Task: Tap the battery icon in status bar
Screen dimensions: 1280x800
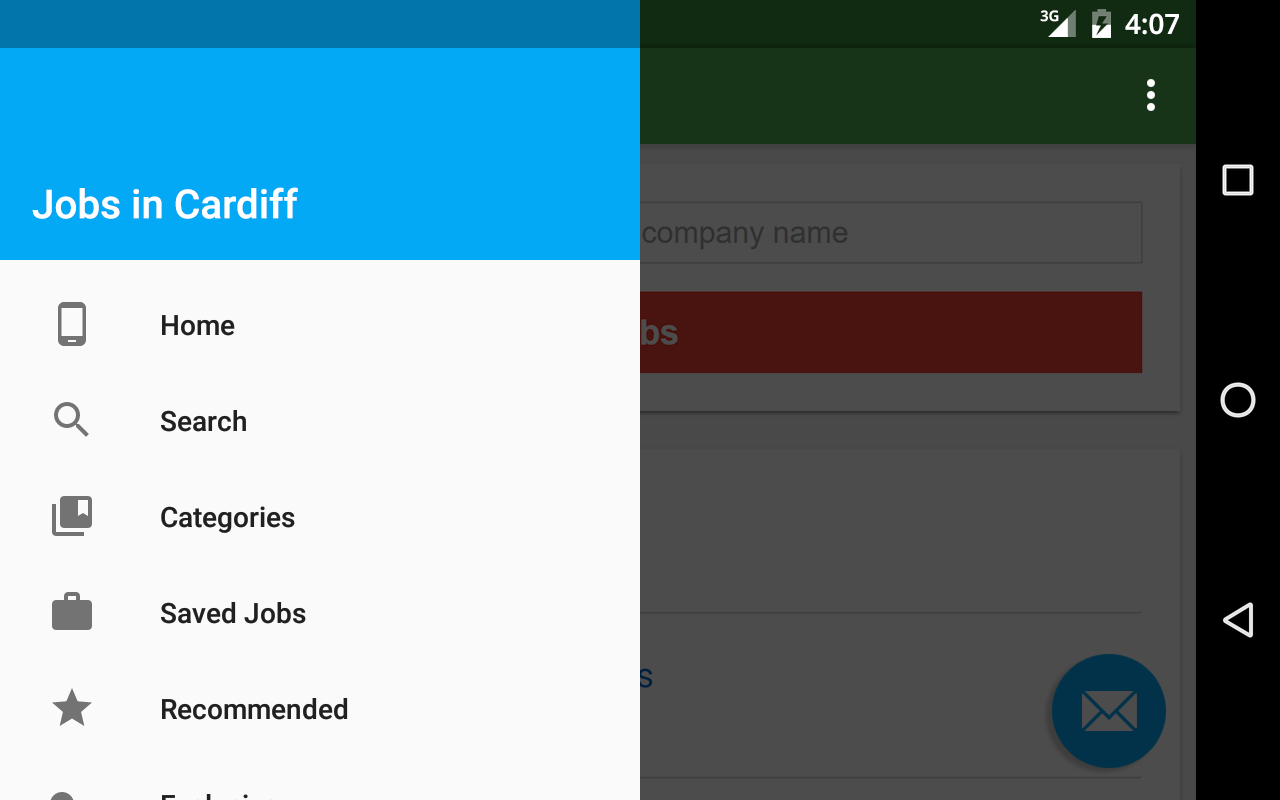Action: click(x=1101, y=23)
